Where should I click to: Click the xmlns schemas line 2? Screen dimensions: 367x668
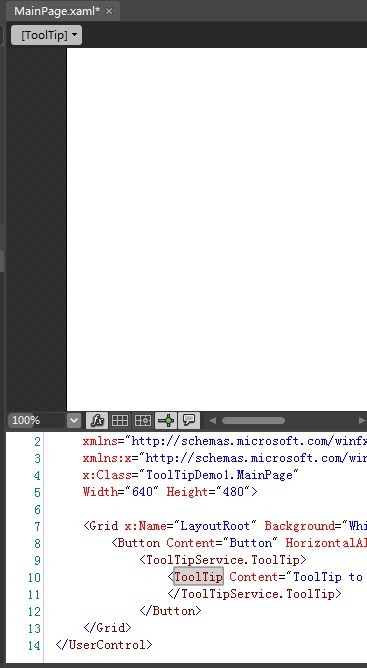click(x=225, y=441)
